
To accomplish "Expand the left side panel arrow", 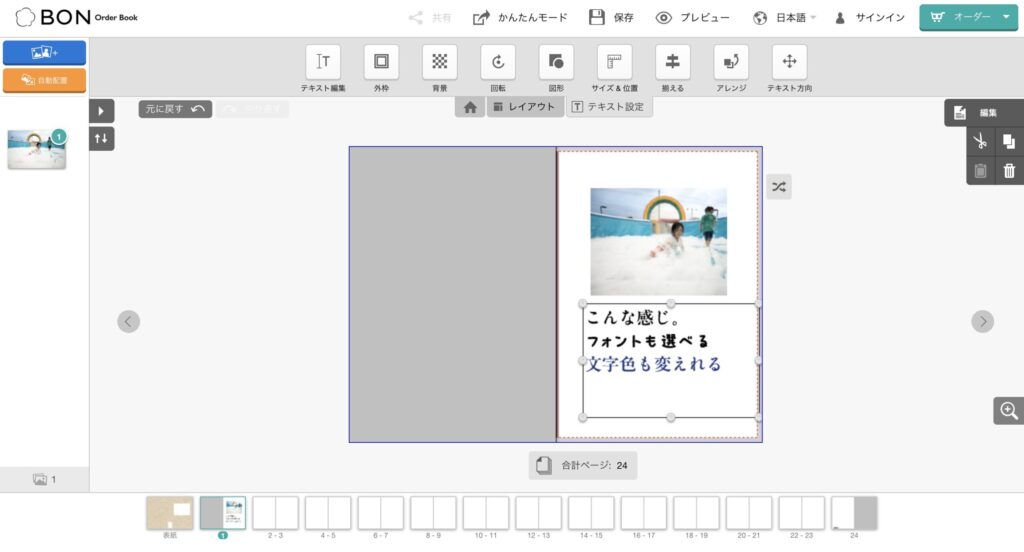I will tap(101, 111).
